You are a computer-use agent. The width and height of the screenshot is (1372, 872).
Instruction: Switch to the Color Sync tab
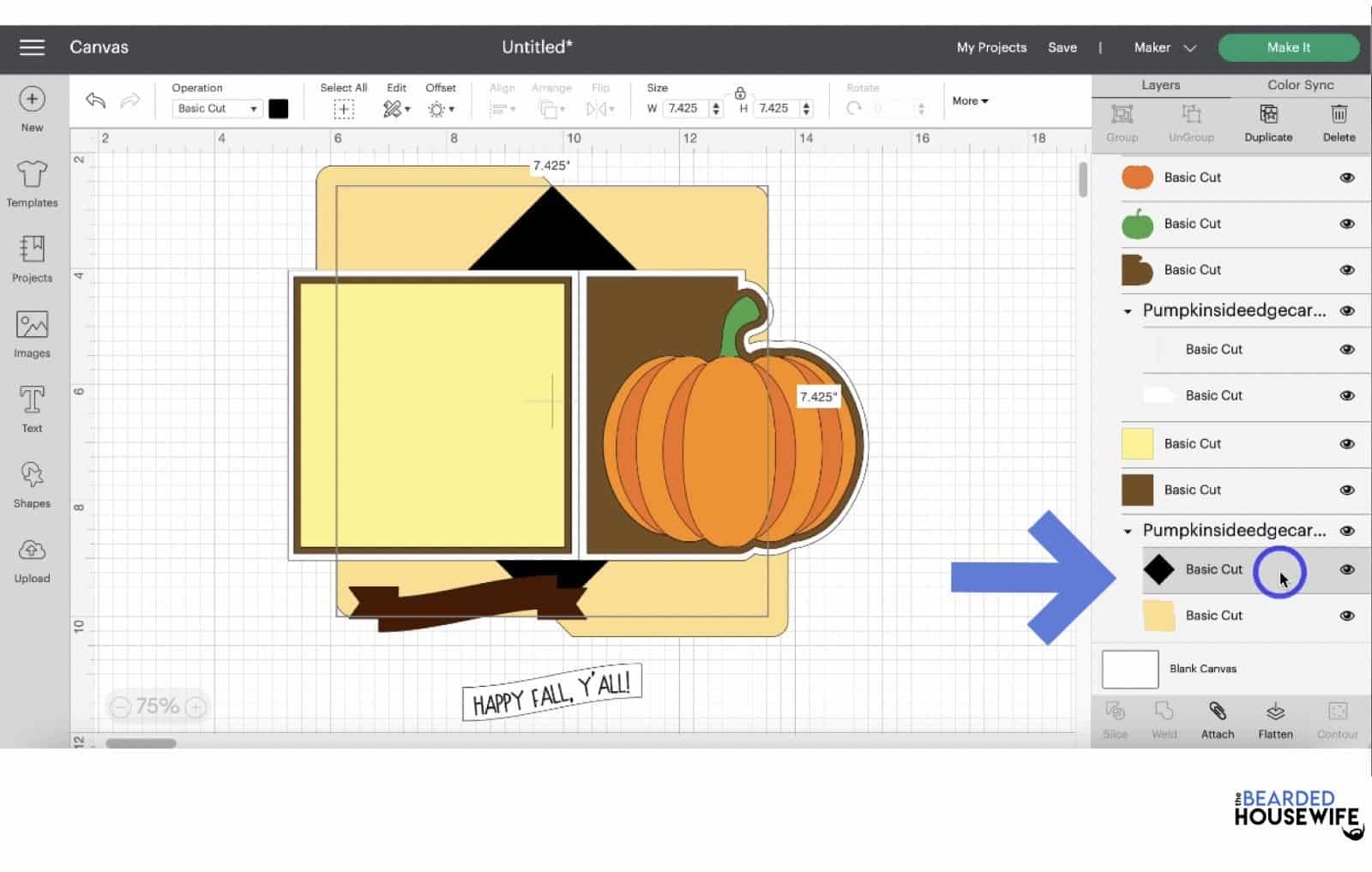(x=1299, y=85)
